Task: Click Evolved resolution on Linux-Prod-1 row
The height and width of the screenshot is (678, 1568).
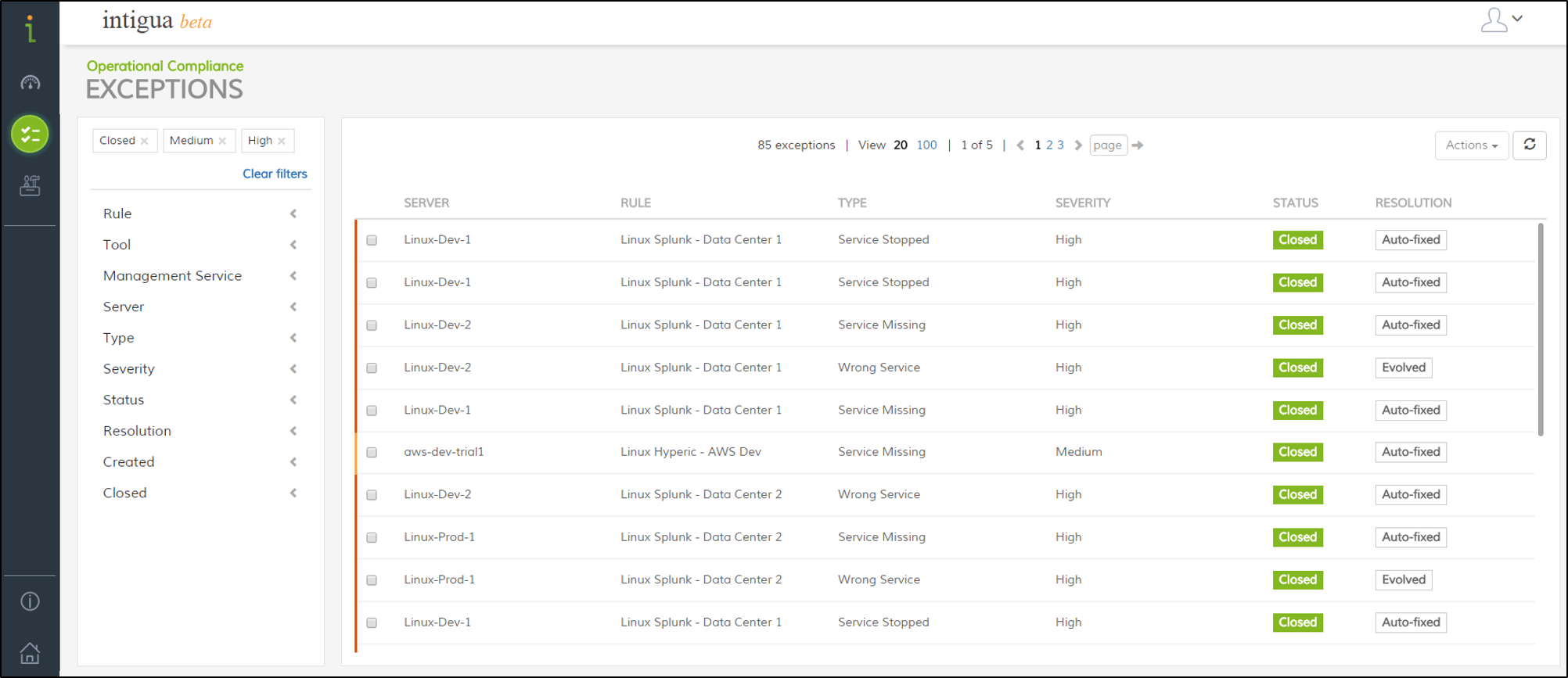Action: tap(1404, 580)
